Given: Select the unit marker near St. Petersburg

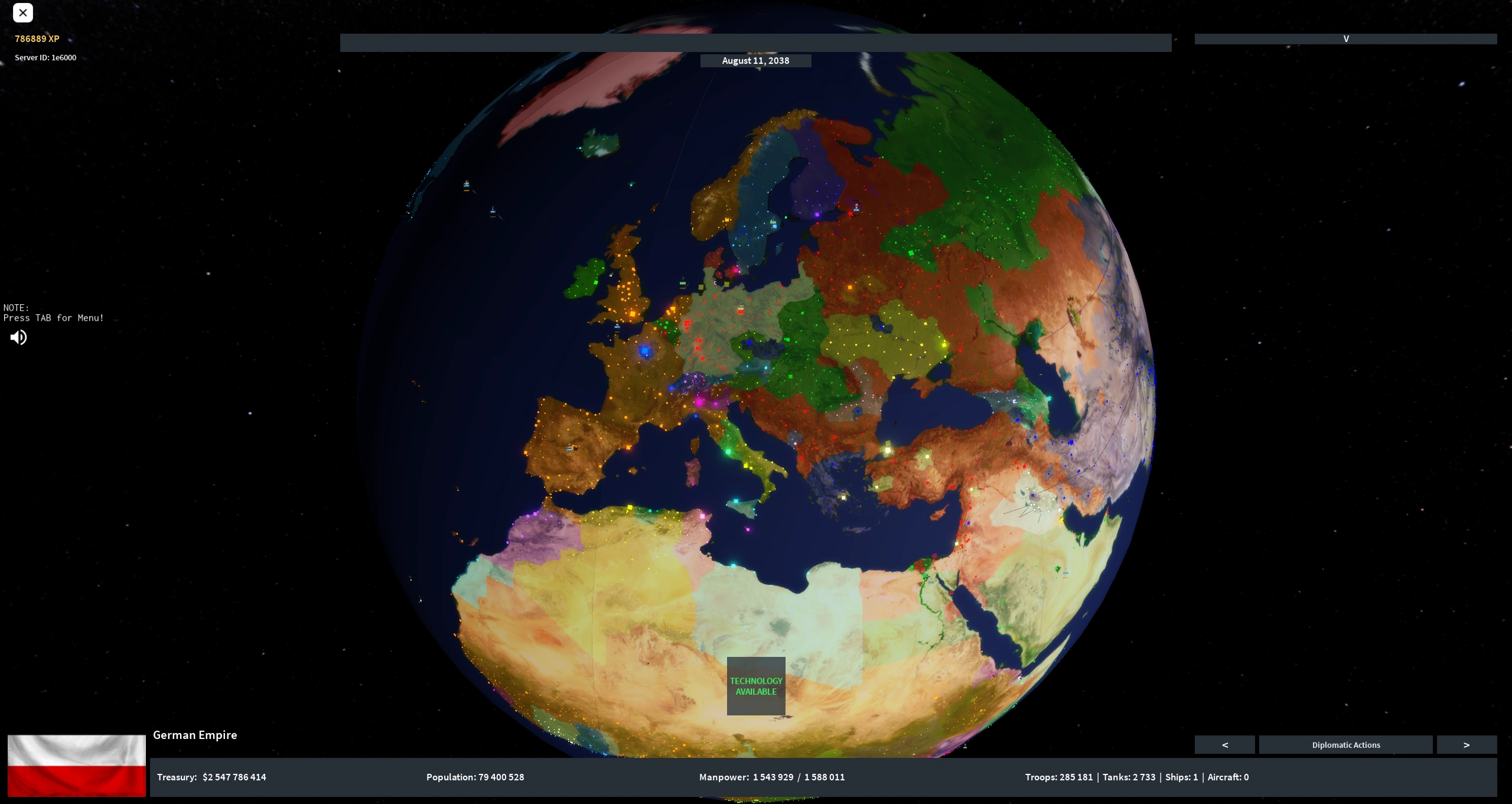Looking at the screenshot, I should [x=856, y=207].
